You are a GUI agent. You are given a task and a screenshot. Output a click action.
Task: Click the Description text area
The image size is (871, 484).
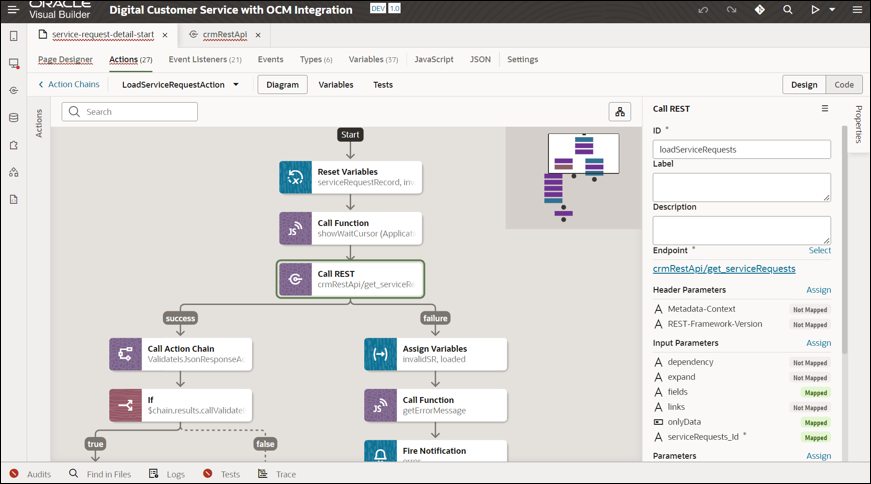click(x=742, y=231)
